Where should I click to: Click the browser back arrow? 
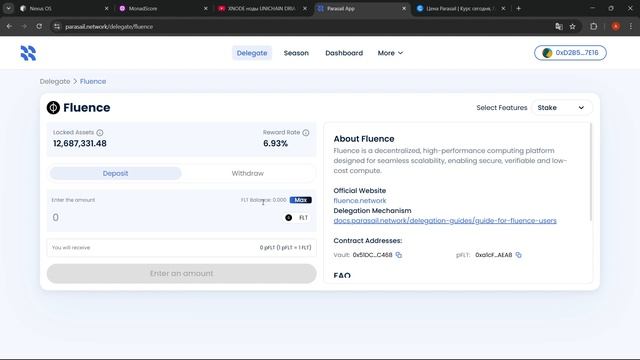[x=9, y=26]
